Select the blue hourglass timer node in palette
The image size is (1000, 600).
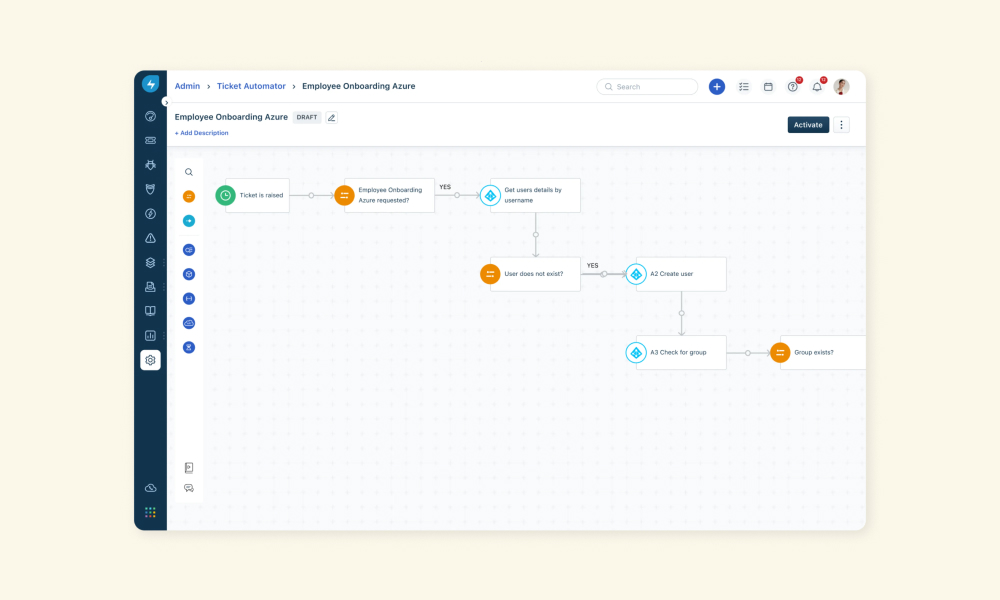[x=189, y=348]
